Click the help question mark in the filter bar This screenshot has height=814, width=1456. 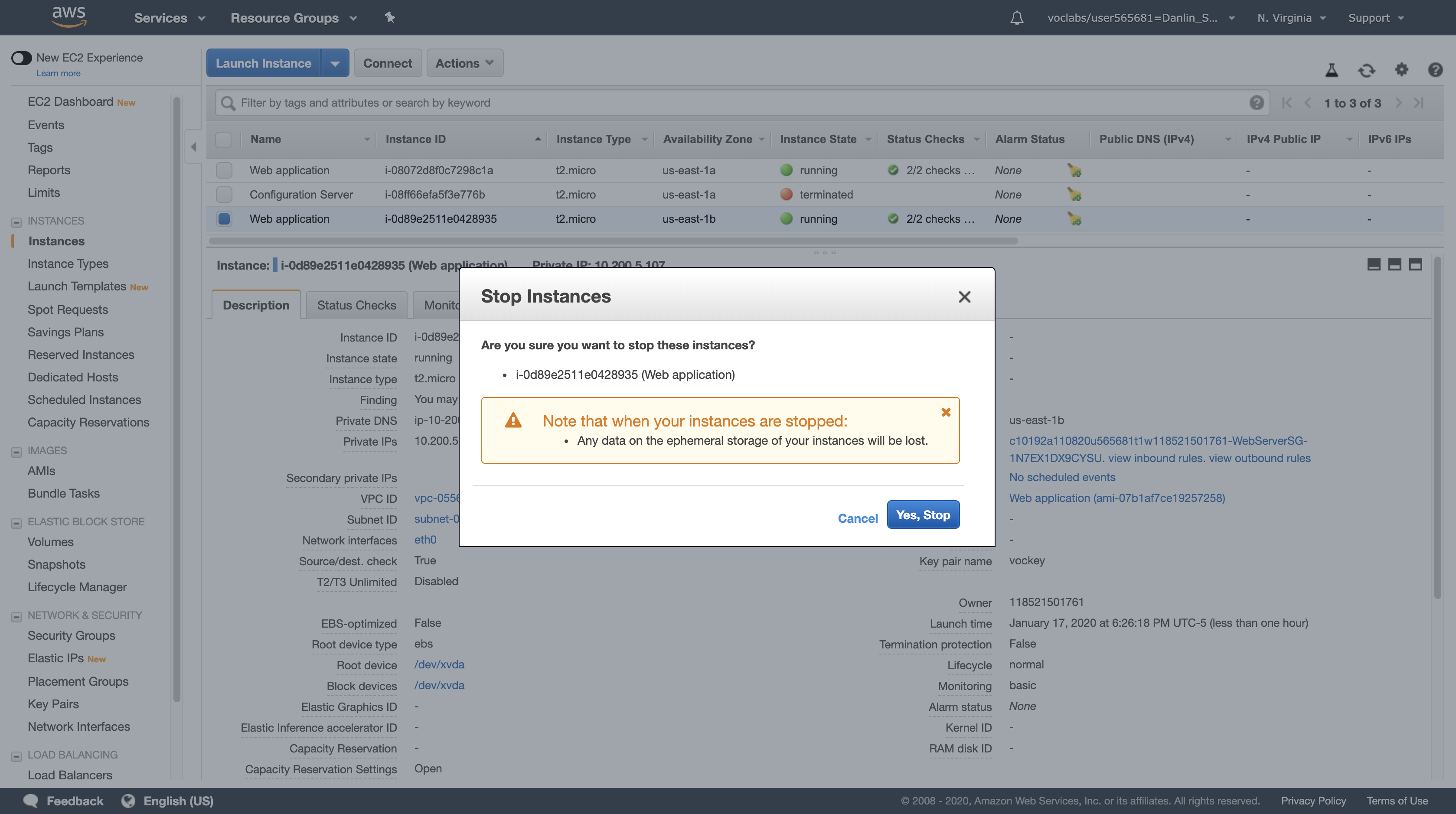(1256, 103)
